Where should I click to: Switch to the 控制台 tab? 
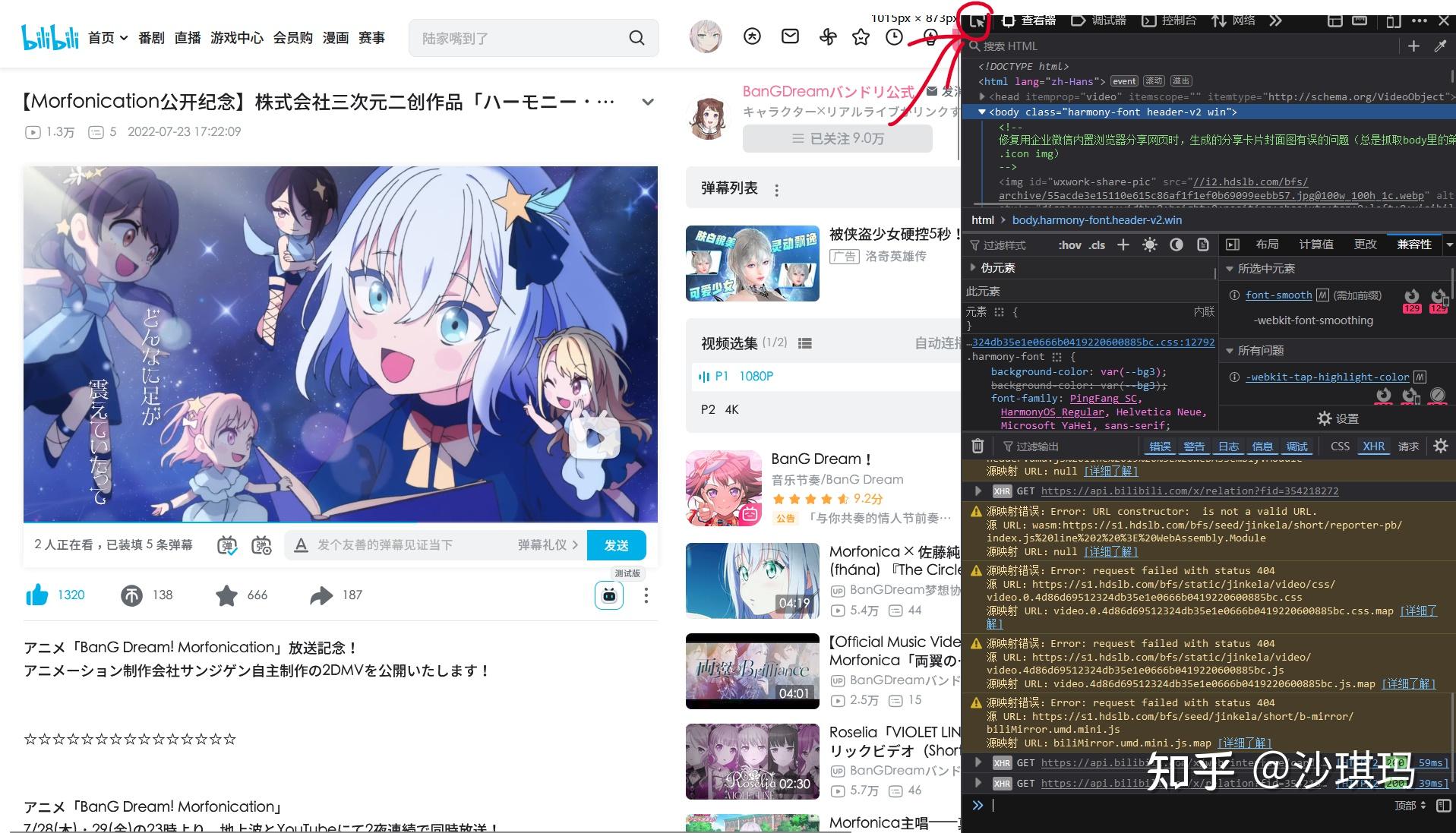(1169, 21)
